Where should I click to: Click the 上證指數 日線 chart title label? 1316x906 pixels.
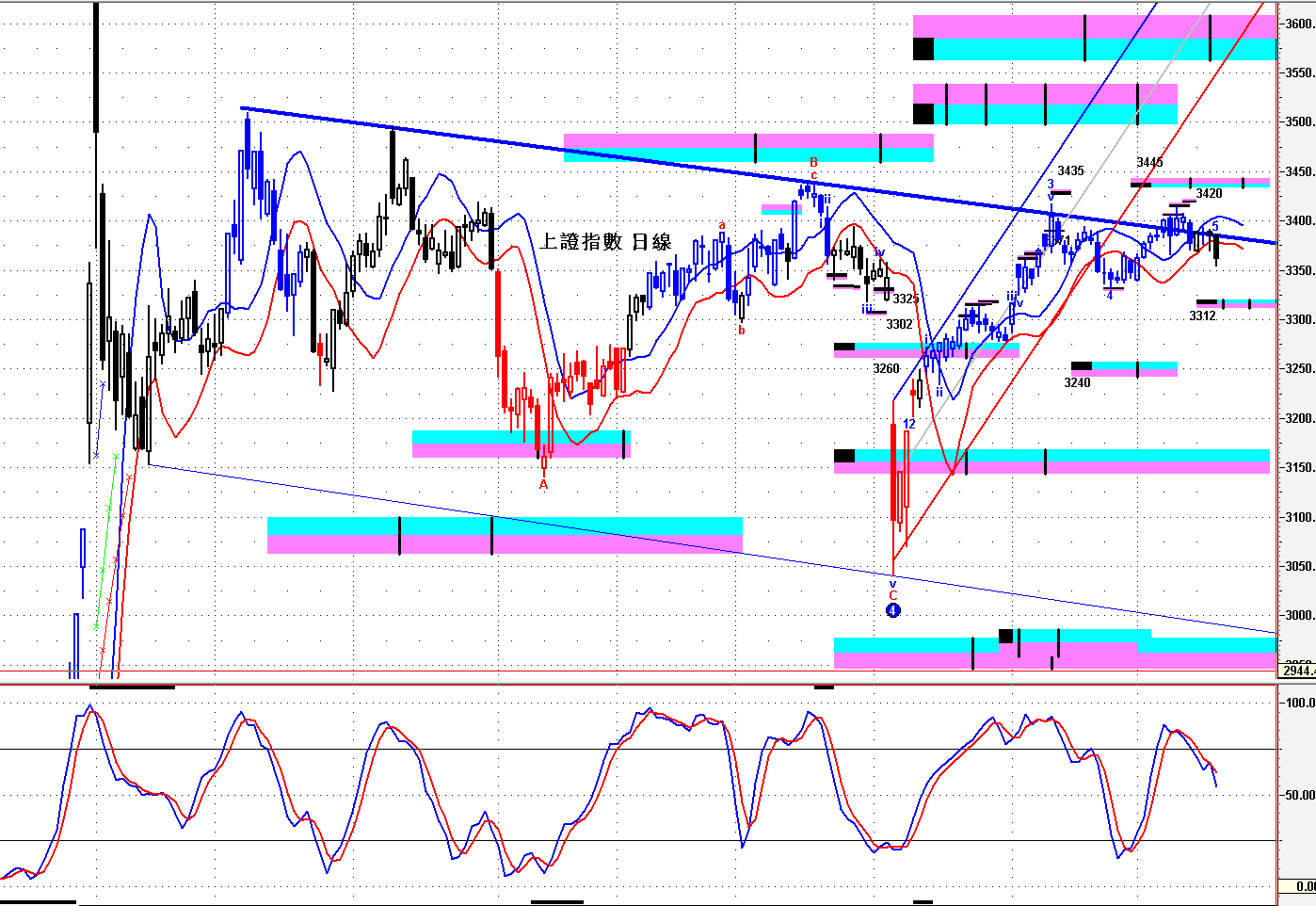click(x=604, y=242)
